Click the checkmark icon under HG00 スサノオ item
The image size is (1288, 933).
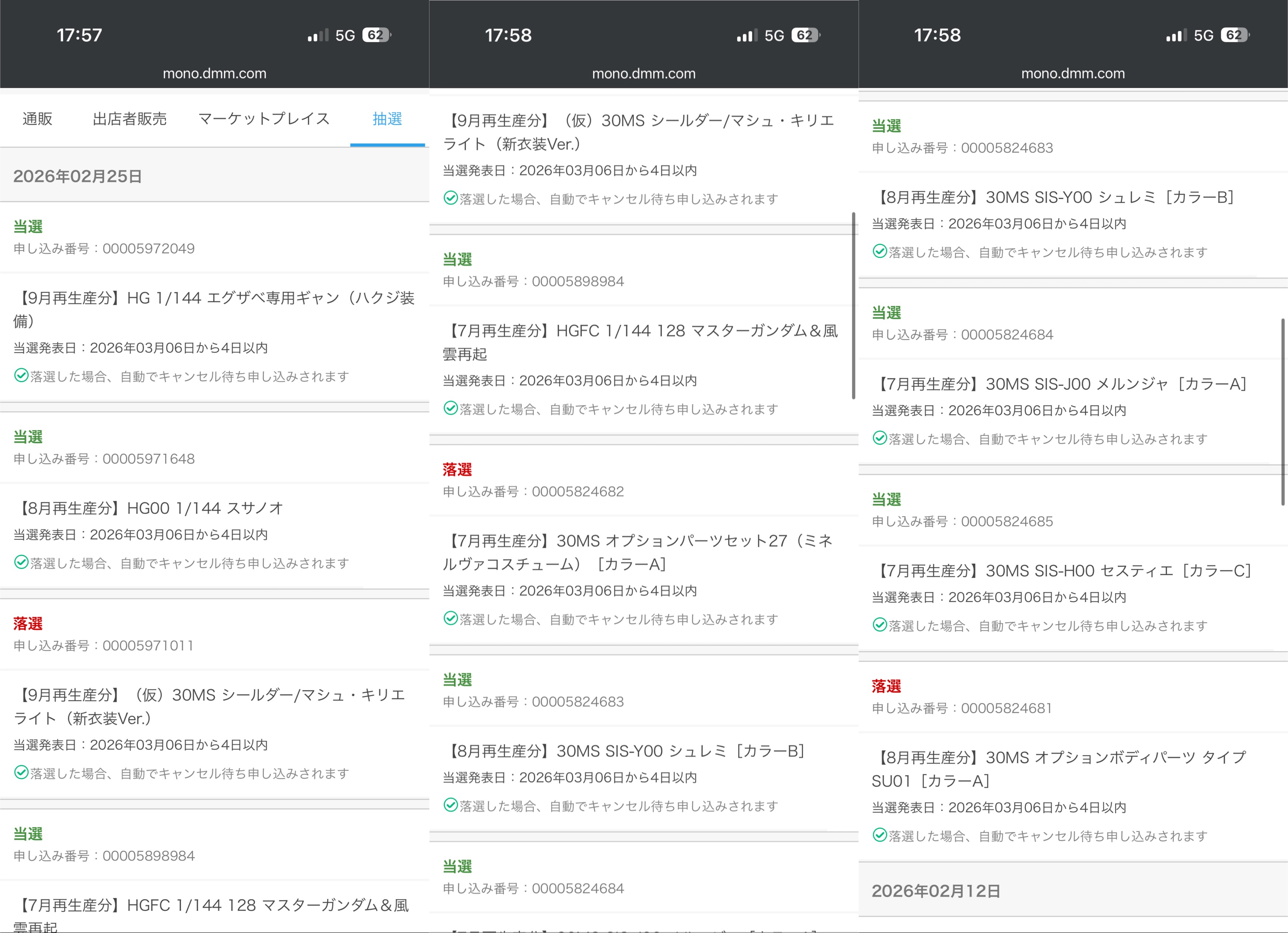coord(21,562)
